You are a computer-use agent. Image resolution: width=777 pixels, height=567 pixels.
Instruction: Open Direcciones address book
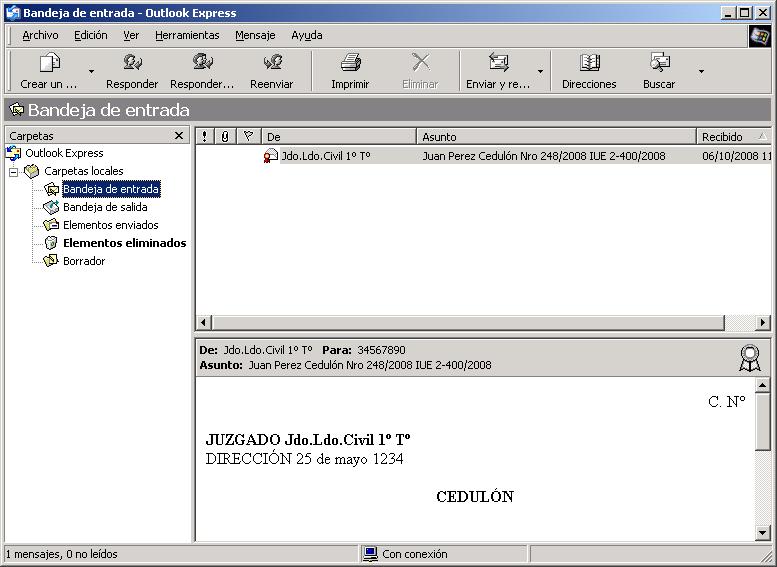click(589, 71)
